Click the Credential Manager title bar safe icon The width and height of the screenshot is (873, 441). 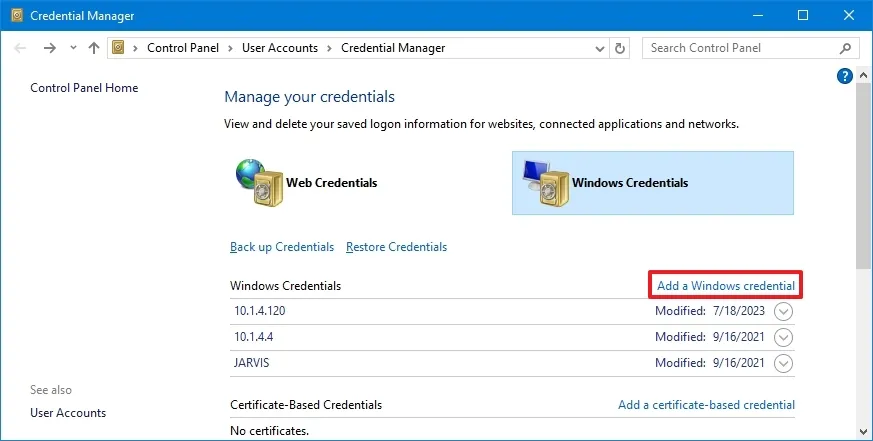17,15
